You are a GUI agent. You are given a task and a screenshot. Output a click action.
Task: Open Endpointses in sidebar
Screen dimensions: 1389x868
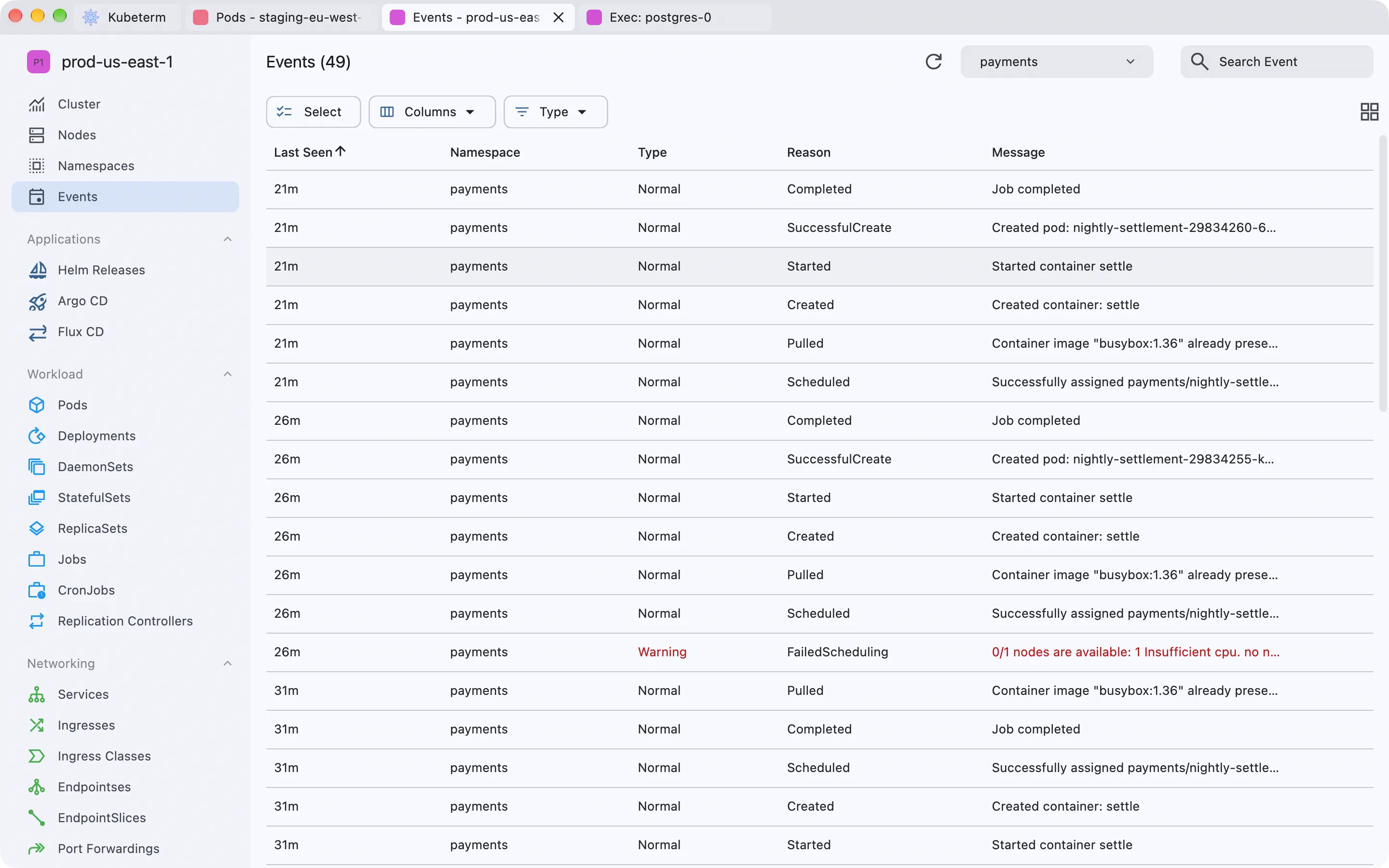tap(125, 787)
